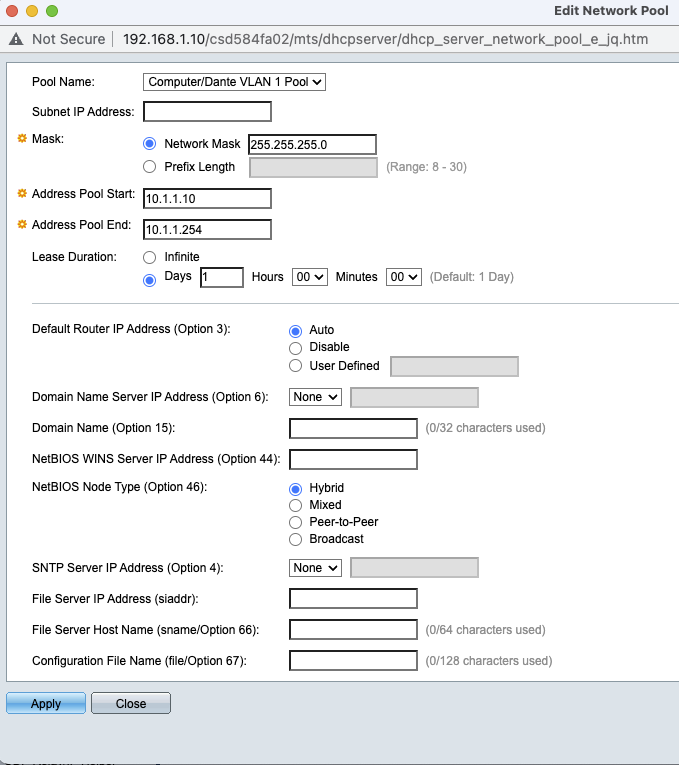Set Default Router to Disable
This screenshot has width=679, height=765.
click(295, 348)
